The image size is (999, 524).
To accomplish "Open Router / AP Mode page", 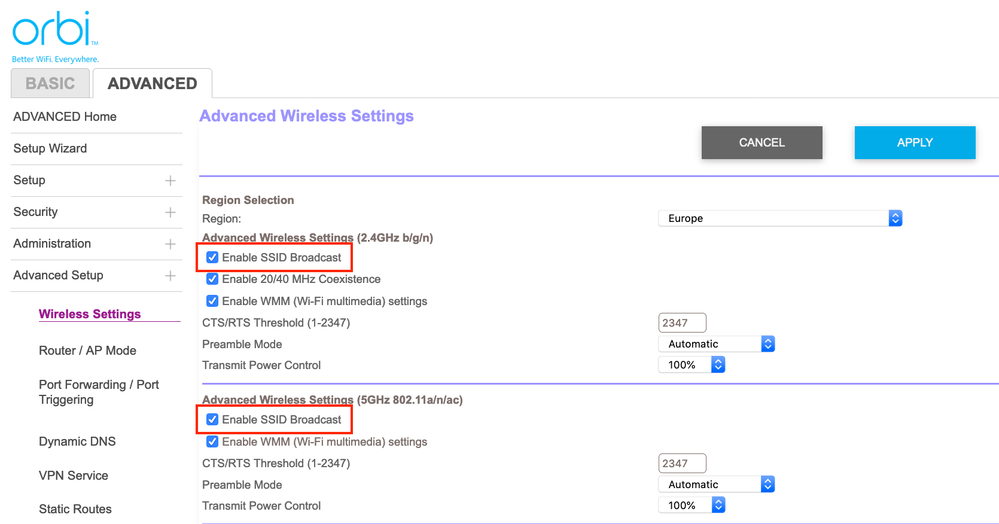I will tap(88, 351).
